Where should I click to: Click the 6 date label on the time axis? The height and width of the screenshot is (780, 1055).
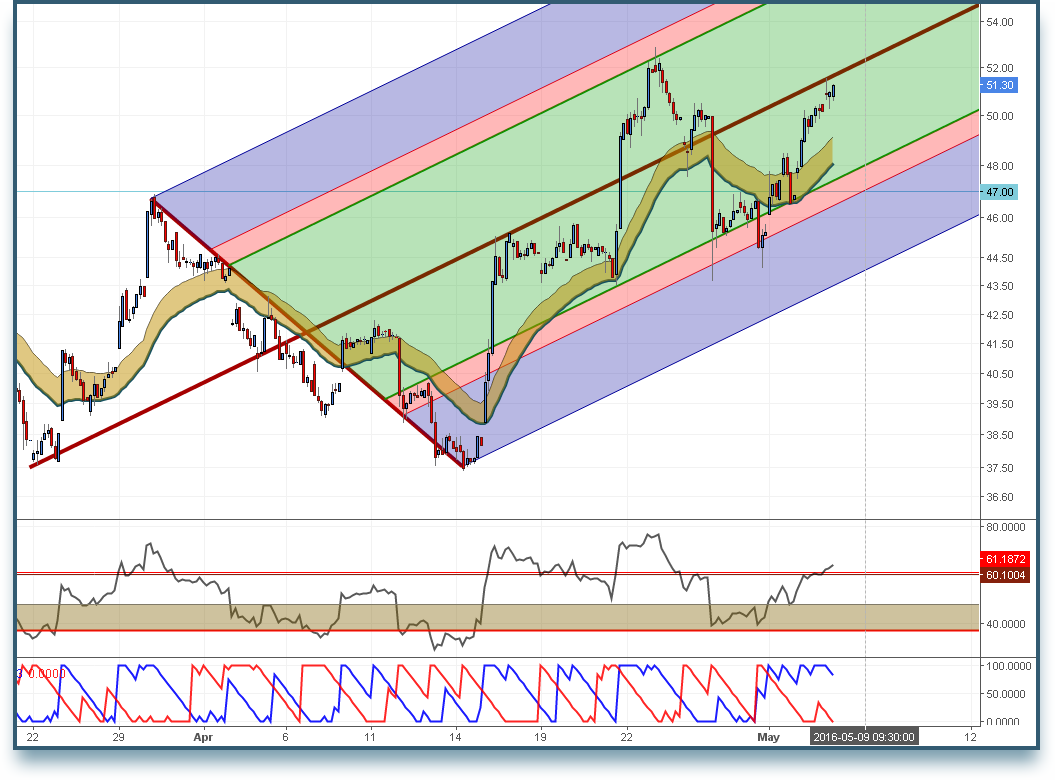point(285,737)
